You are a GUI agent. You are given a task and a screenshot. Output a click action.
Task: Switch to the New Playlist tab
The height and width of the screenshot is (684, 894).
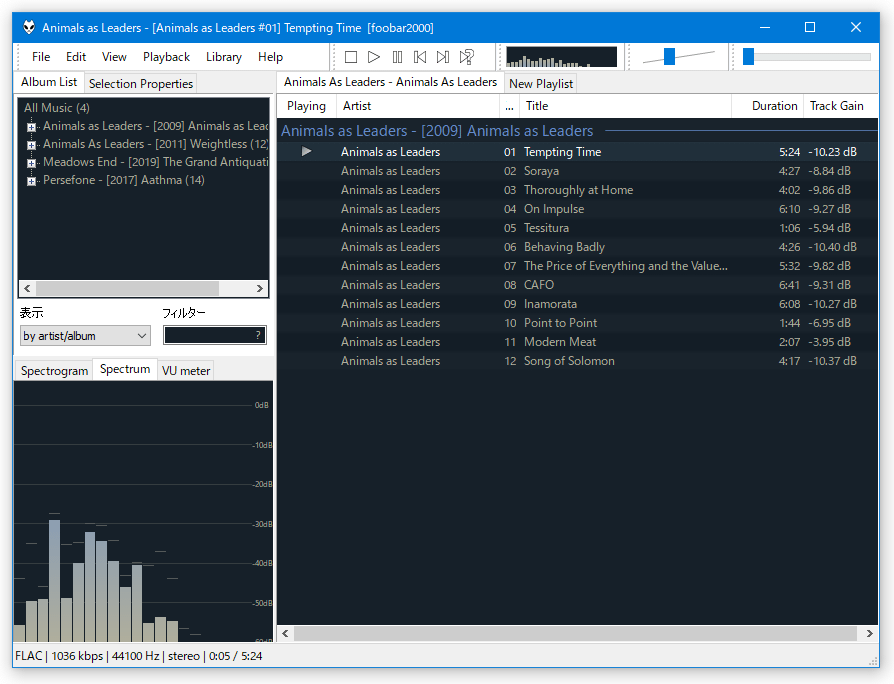coord(541,84)
